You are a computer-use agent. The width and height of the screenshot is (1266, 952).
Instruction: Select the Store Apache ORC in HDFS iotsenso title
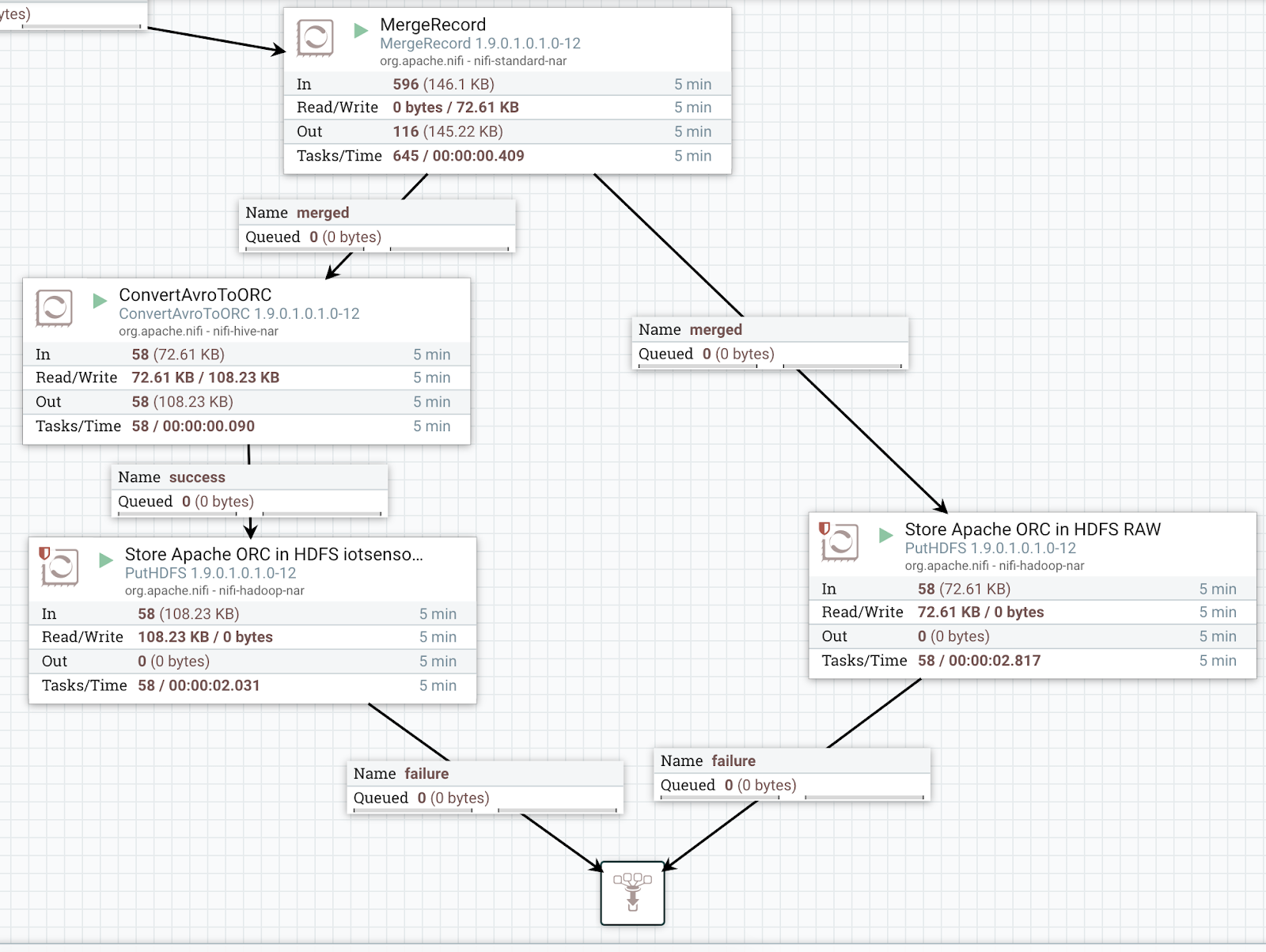(x=274, y=554)
